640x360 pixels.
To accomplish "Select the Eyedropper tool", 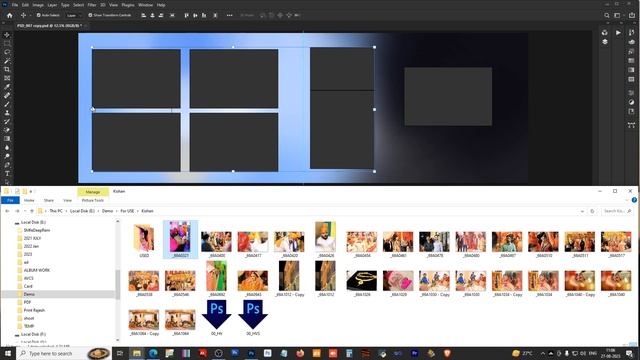I will (x=7, y=87).
